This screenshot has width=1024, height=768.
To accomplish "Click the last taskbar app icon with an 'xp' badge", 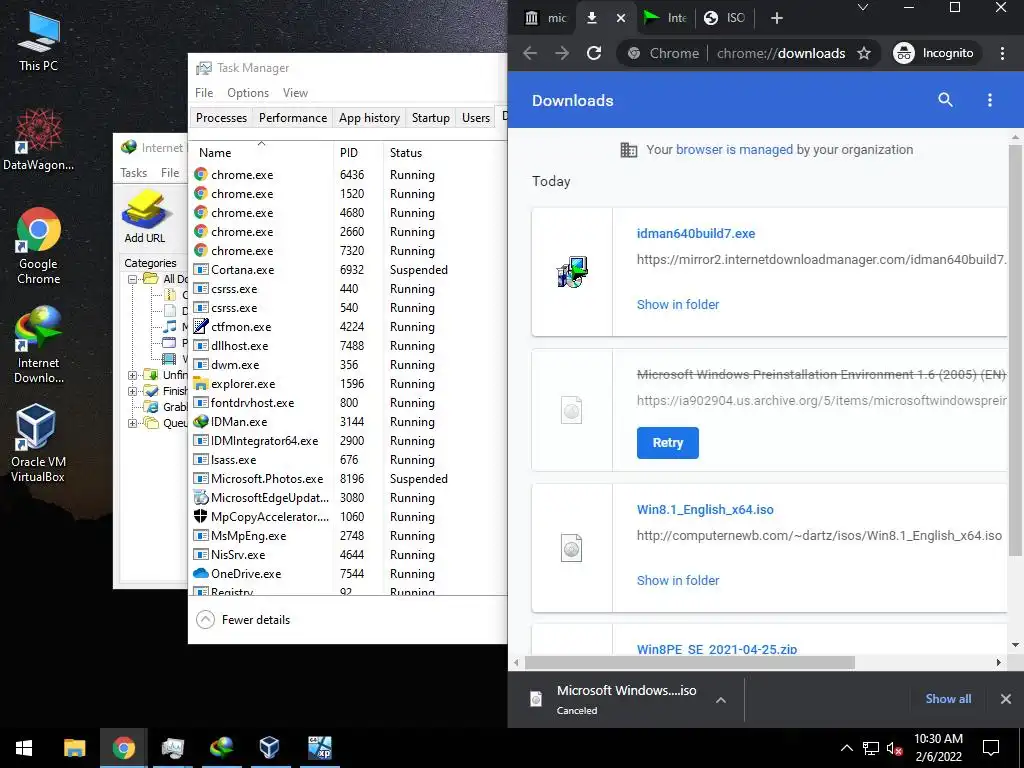I will point(319,748).
